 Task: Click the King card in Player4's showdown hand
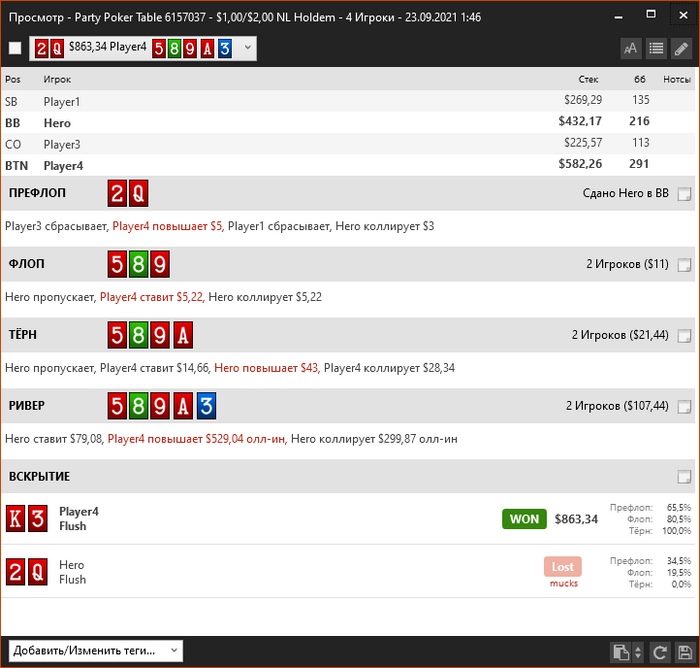(x=15, y=519)
